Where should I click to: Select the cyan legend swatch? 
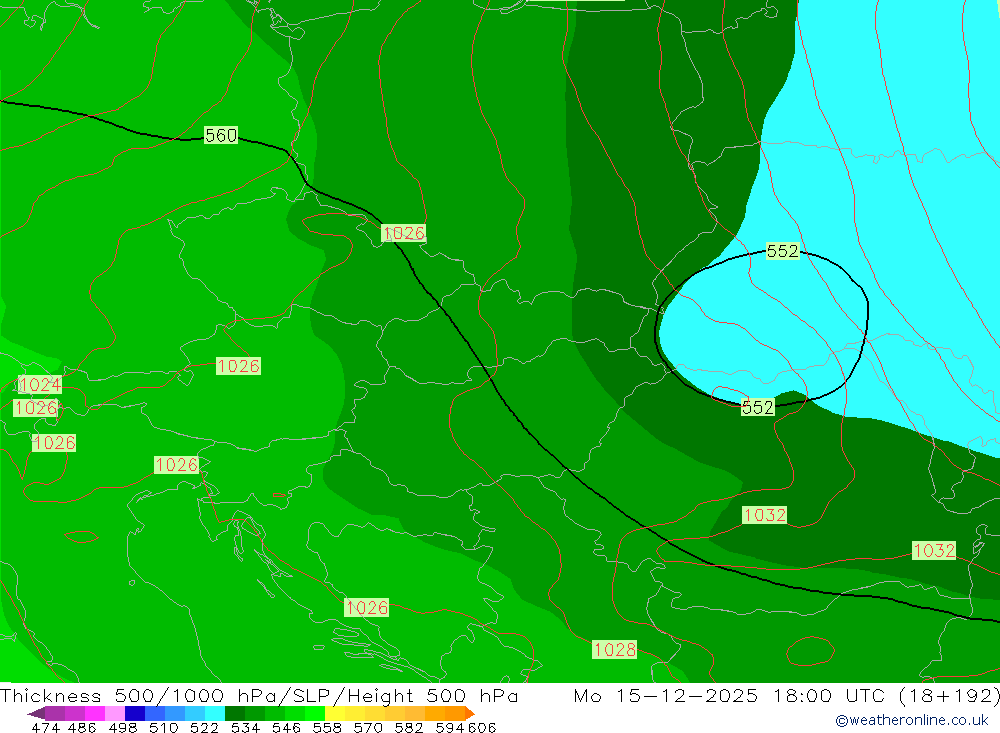tap(215, 713)
